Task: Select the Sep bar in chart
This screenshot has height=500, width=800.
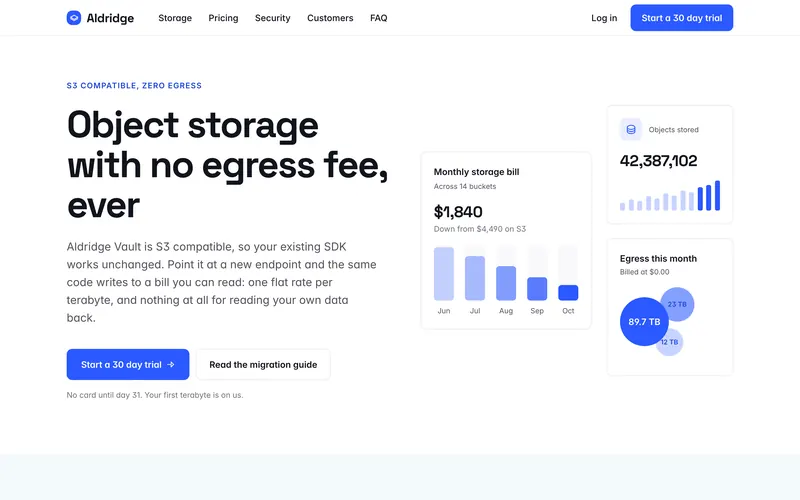Action: 537,289
